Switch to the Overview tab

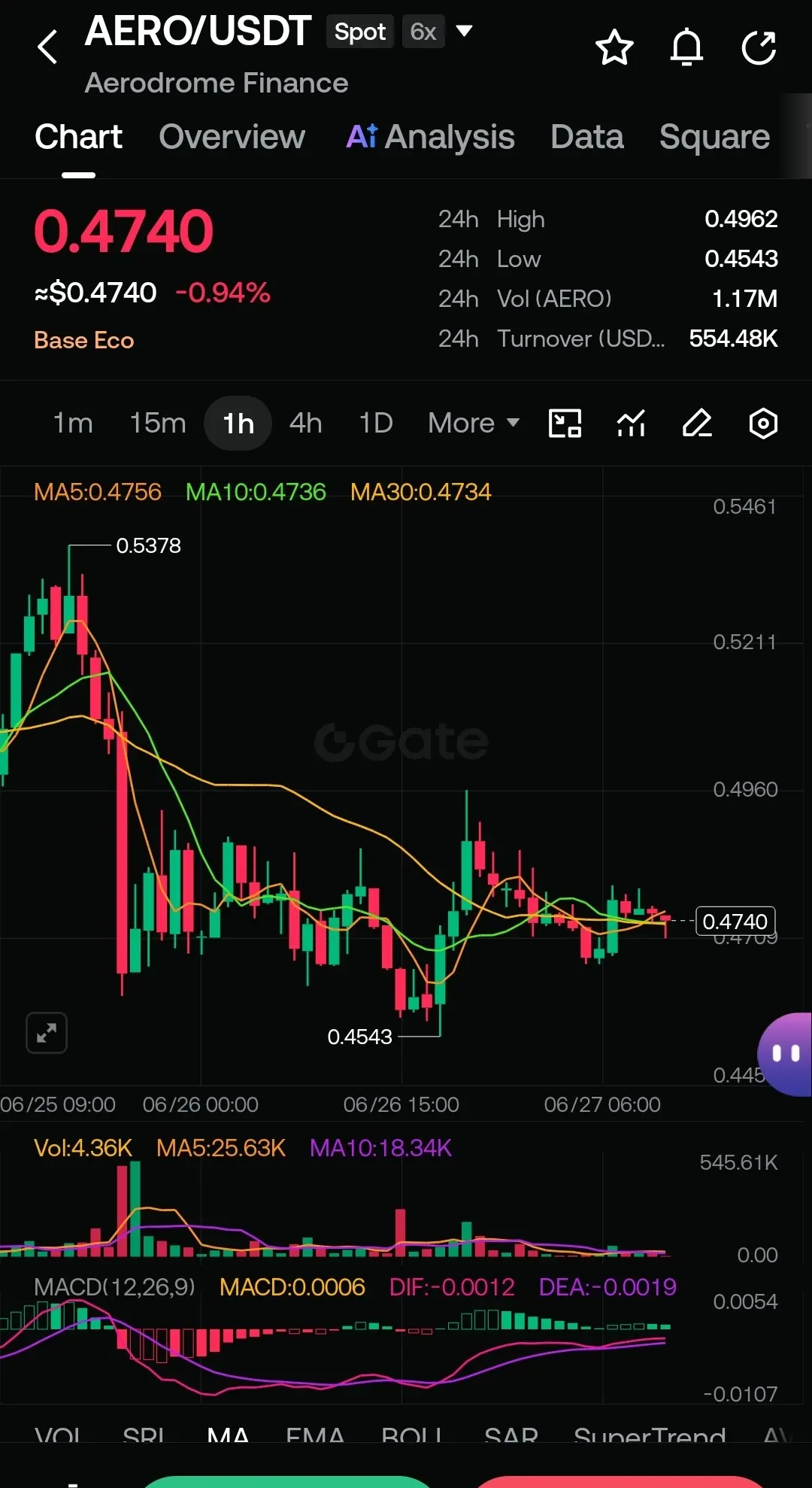point(232,137)
